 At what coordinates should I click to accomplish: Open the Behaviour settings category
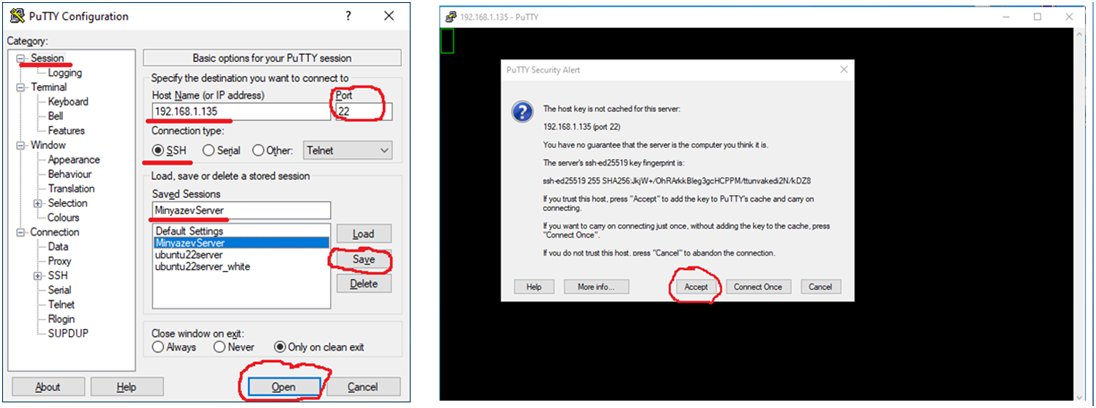point(70,174)
